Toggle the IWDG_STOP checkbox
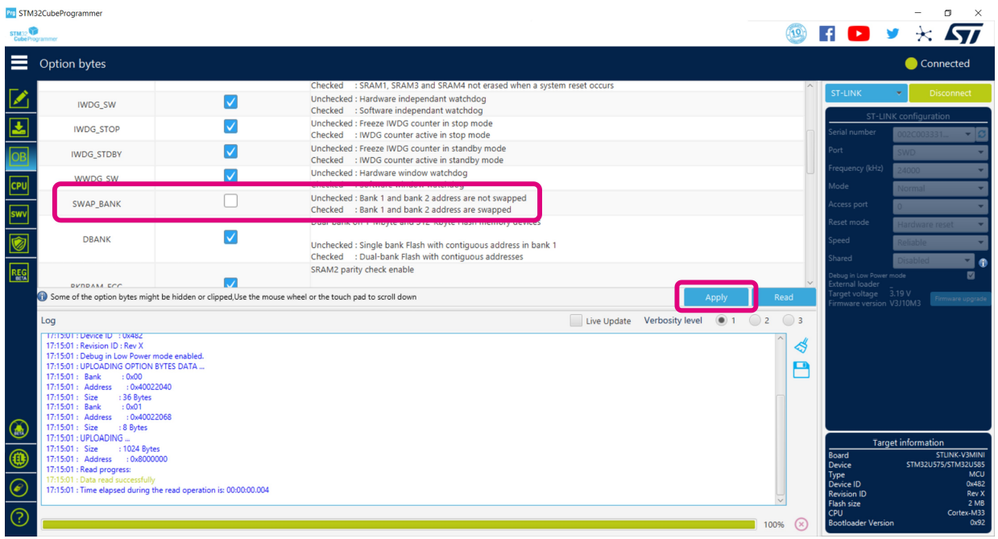The height and width of the screenshot is (539, 998). [x=230, y=126]
